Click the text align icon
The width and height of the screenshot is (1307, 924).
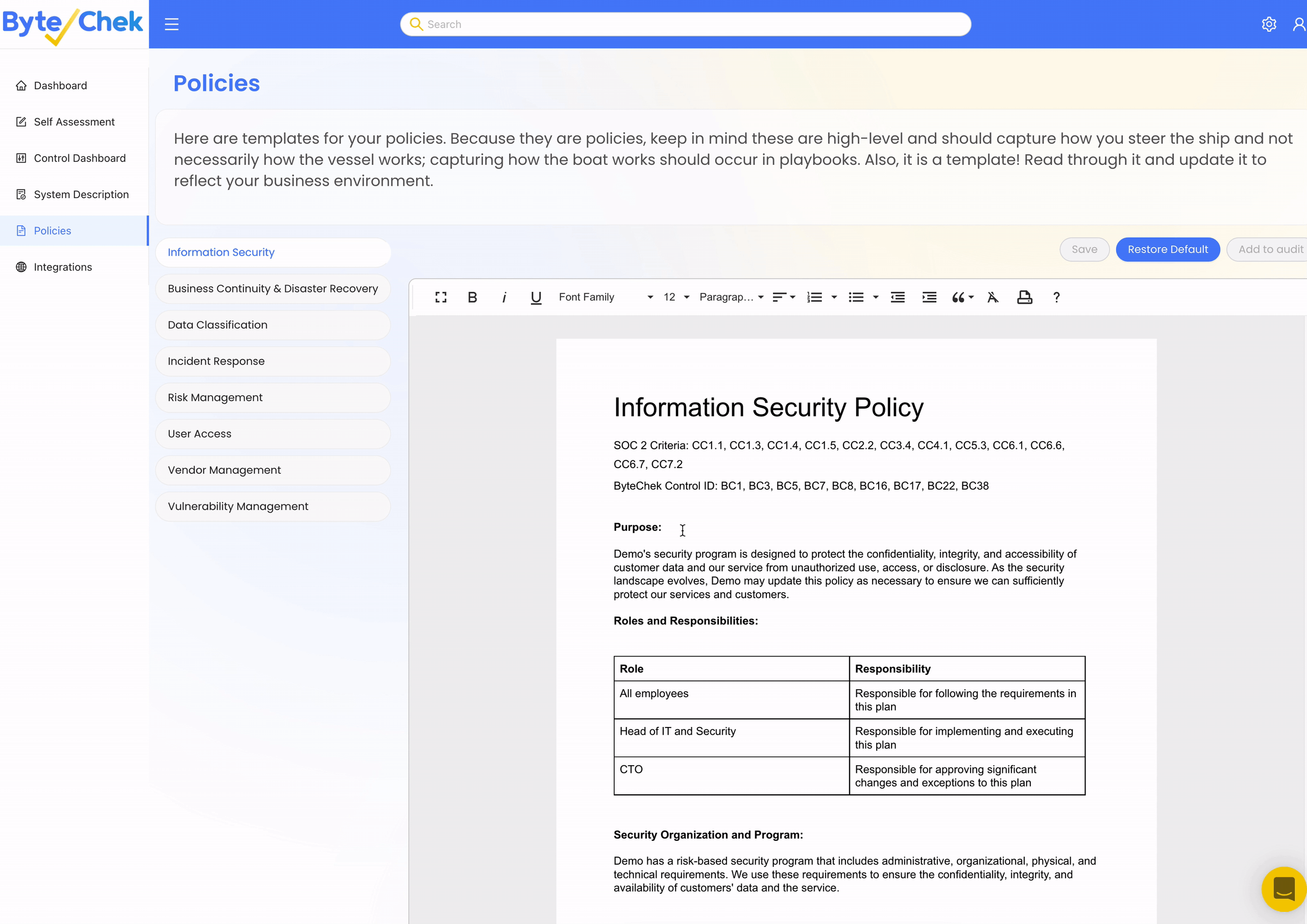click(779, 297)
